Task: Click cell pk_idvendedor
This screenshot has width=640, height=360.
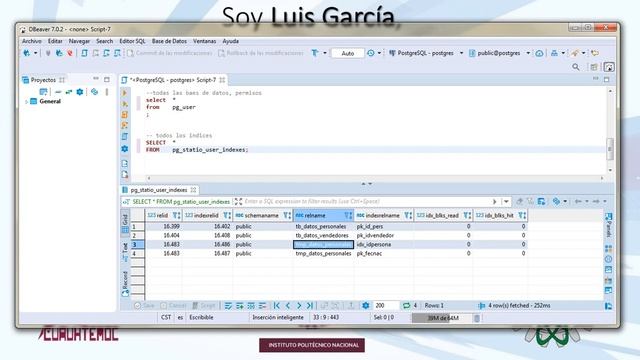Action: pyautogui.click(x=383, y=236)
